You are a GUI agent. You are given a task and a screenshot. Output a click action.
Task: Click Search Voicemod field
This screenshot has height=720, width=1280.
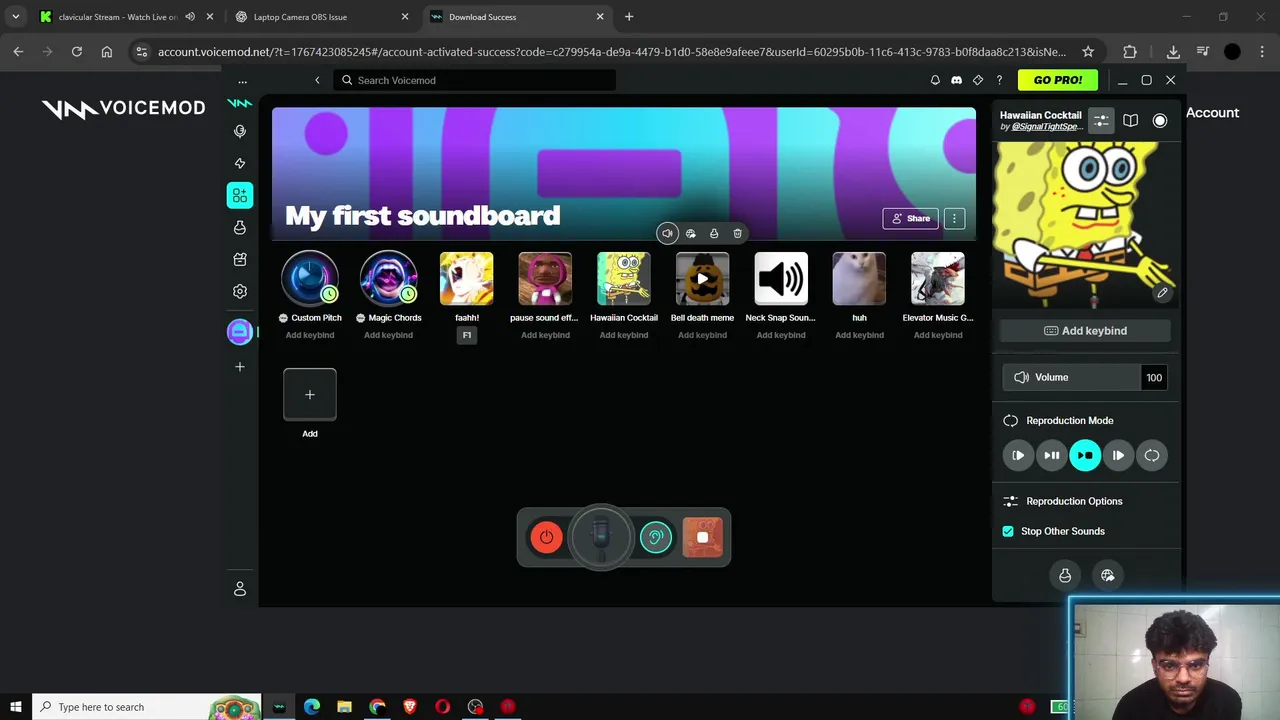[x=475, y=80]
